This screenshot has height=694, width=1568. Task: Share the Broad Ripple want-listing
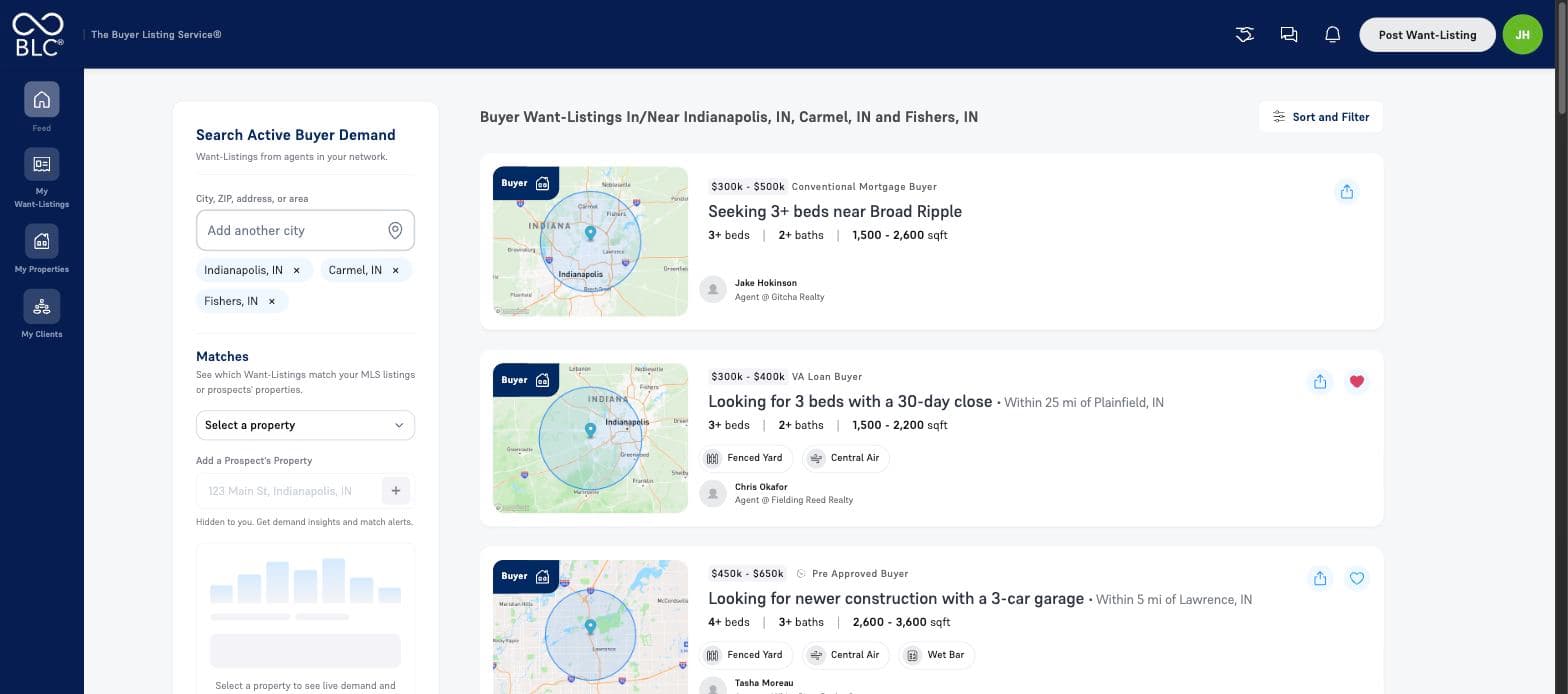1347,191
